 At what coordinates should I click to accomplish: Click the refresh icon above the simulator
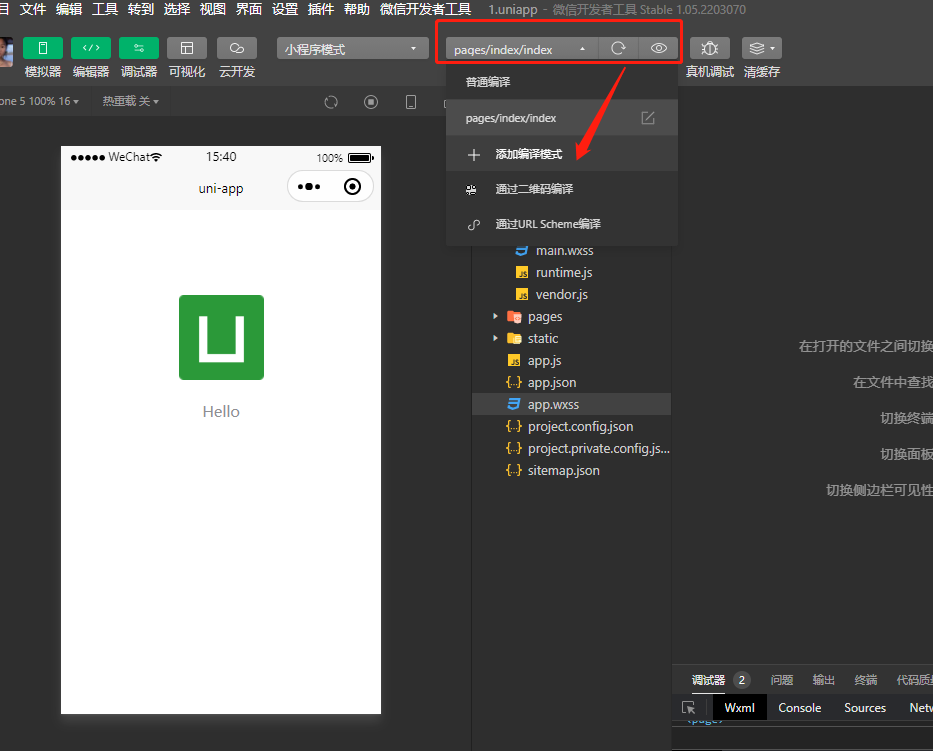(331, 101)
